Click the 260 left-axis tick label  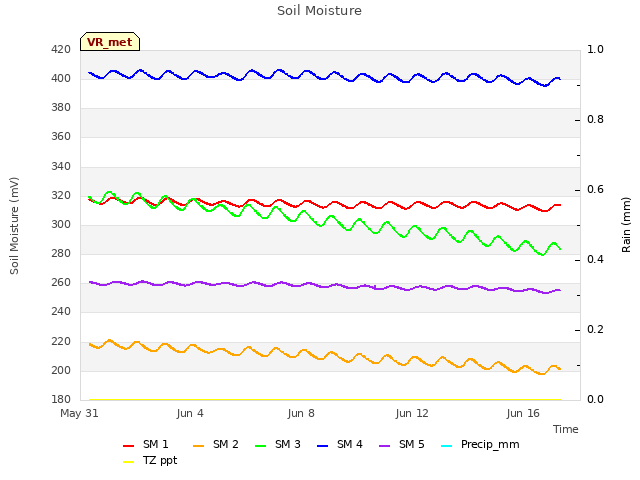pos(61,282)
